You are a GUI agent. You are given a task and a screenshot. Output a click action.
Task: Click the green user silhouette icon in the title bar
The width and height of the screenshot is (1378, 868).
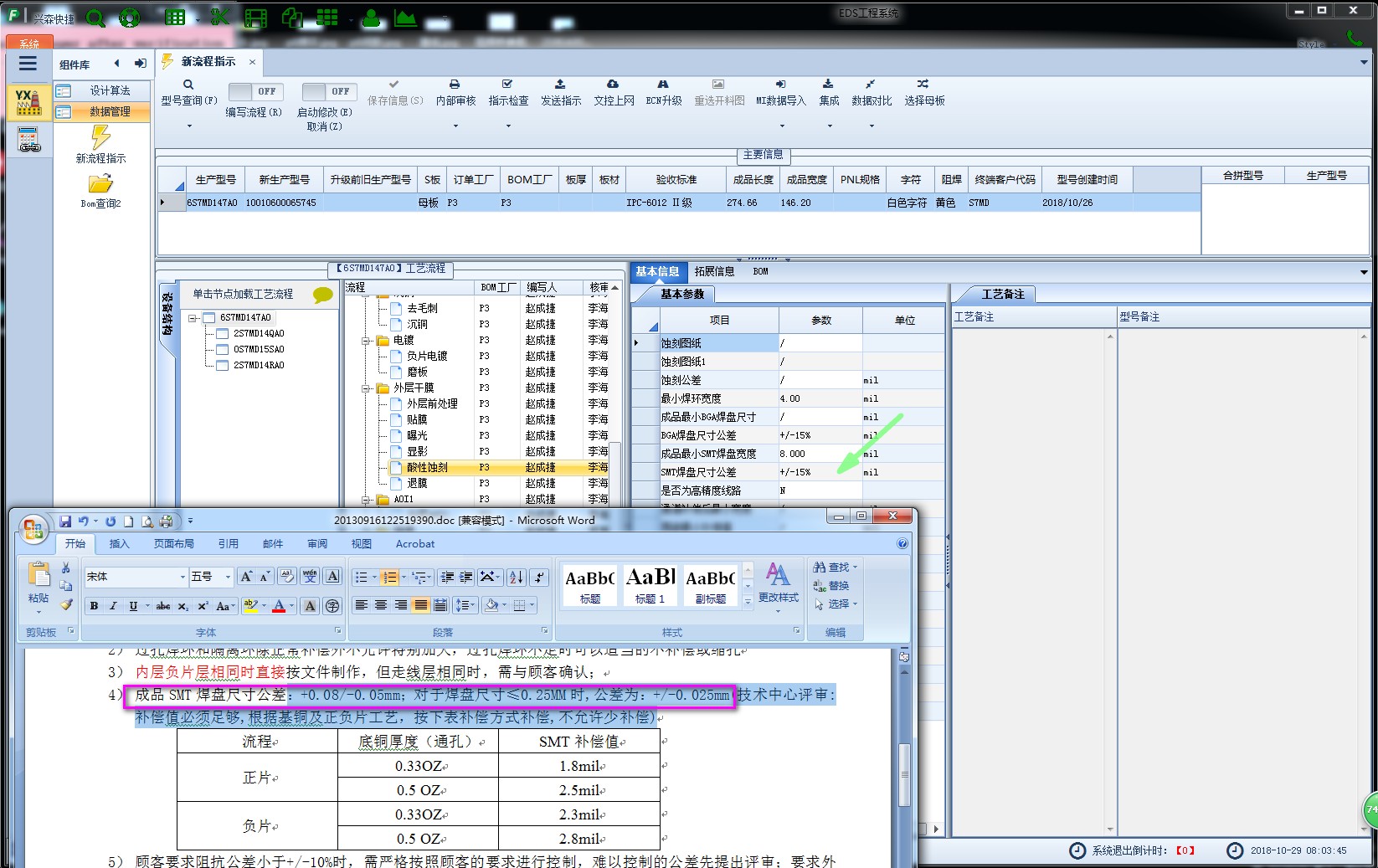coord(371,18)
